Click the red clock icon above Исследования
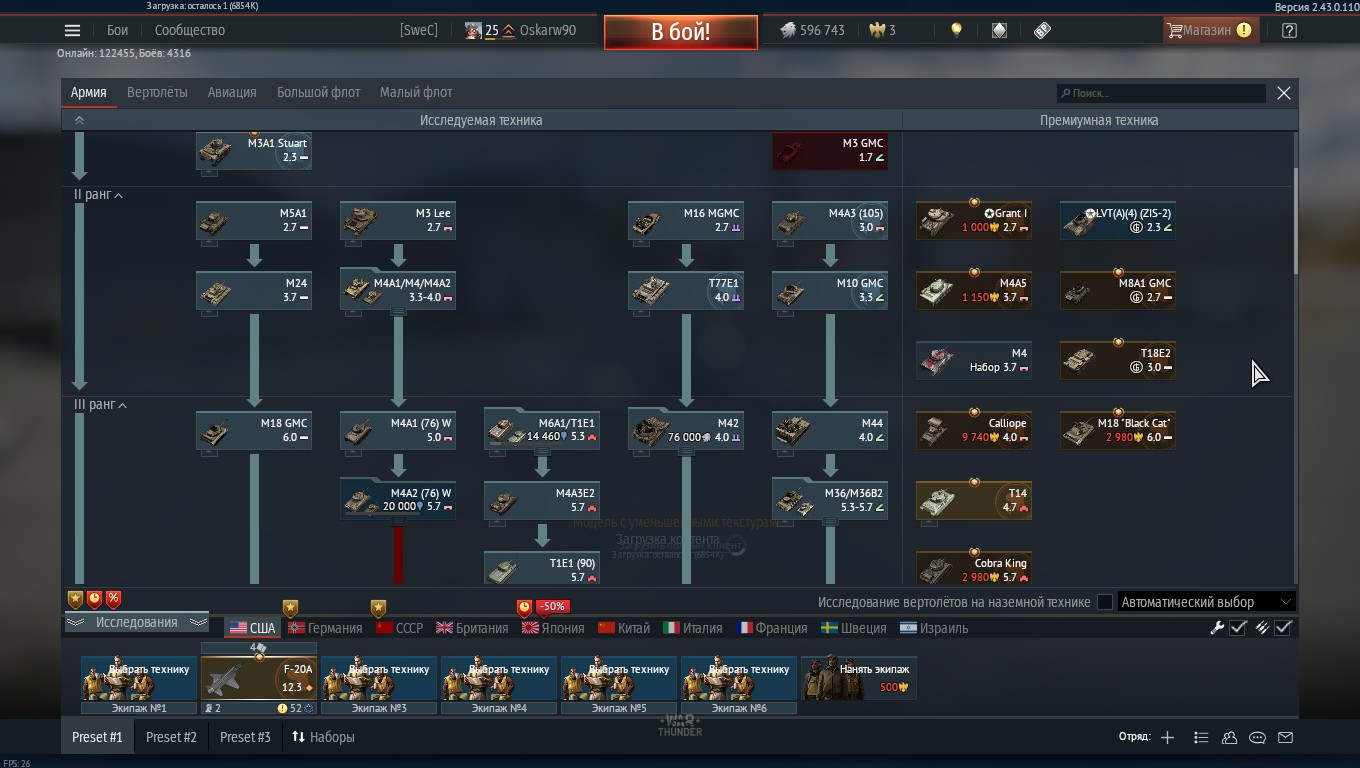 point(94,599)
